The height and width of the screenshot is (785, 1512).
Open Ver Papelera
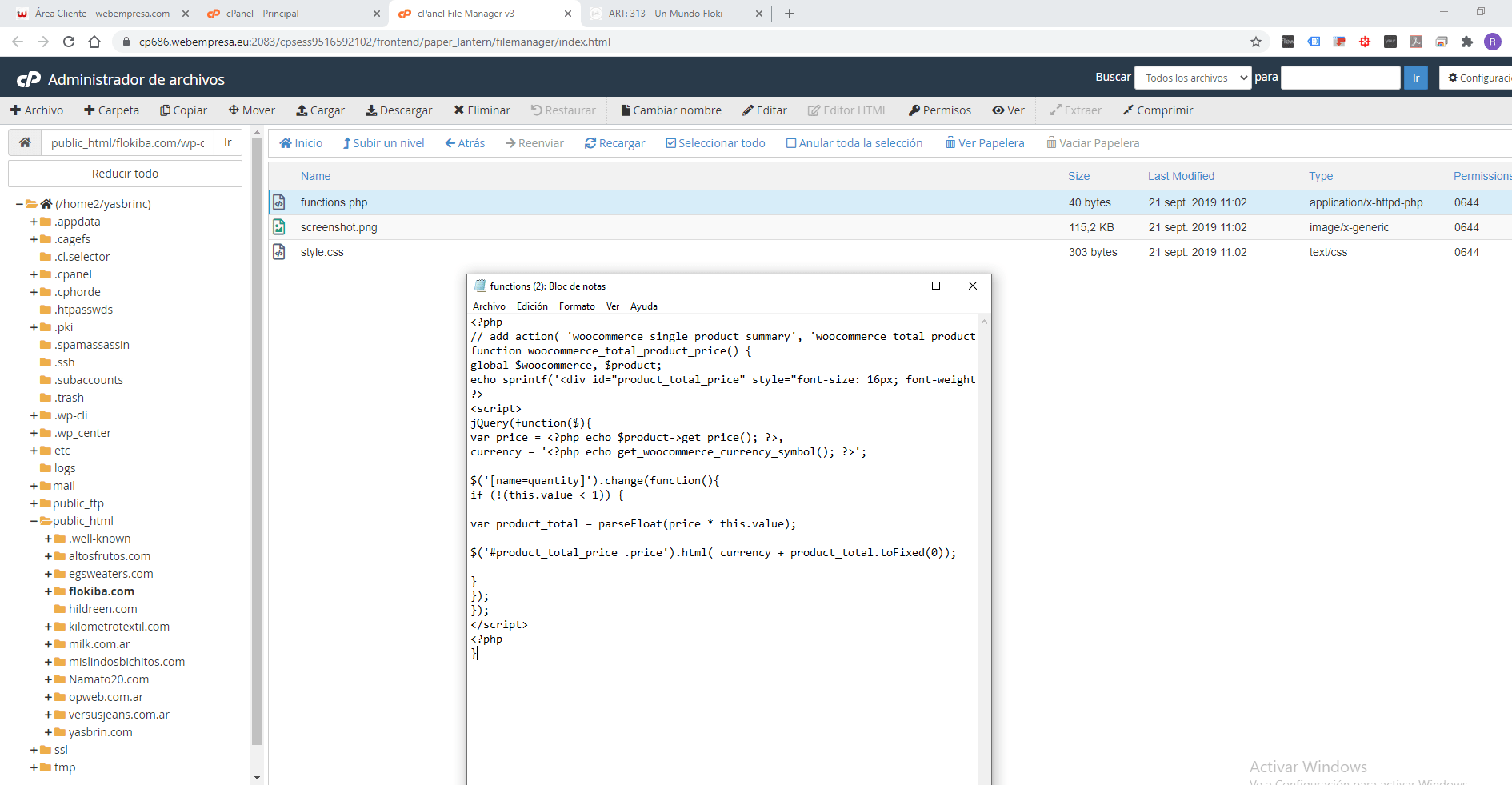point(985,143)
